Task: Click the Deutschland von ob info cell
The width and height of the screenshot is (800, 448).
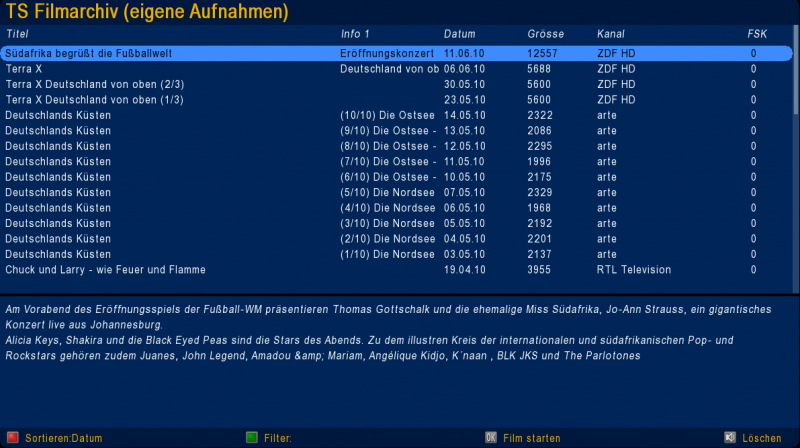Action: click(389, 69)
